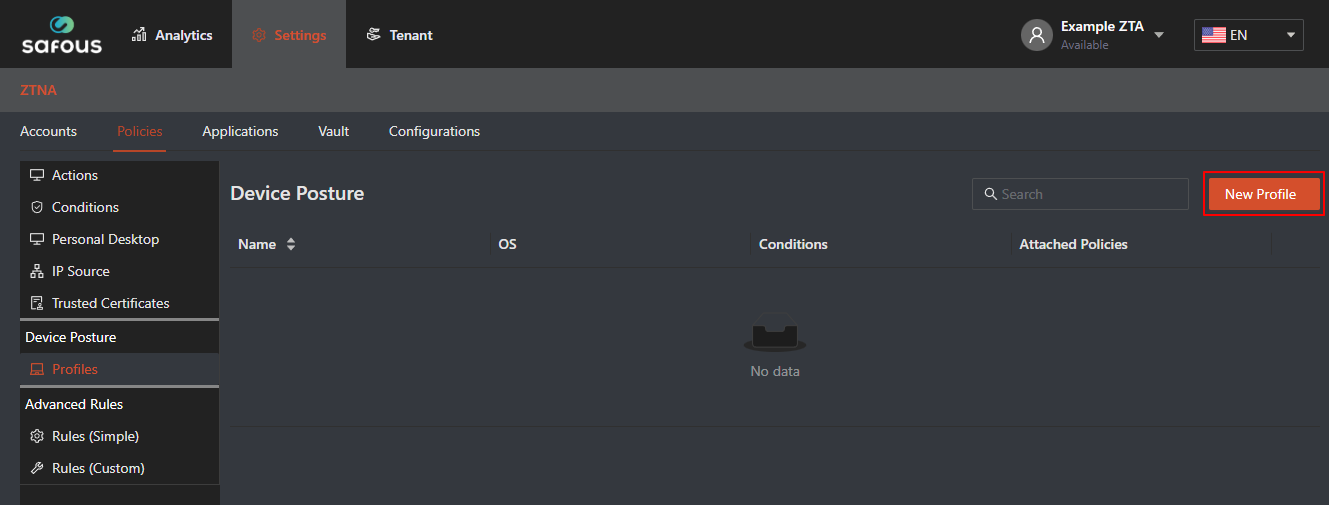This screenshot has height=505, width=1329.
Task: Sort the table by Name column
Action: pyautogui.click(x=291, y=244)
